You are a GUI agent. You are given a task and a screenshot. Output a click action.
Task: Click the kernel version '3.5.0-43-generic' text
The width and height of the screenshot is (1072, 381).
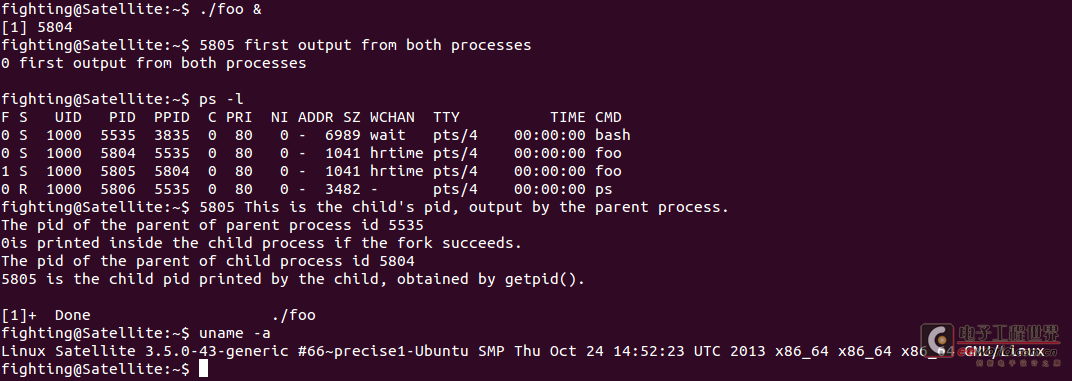[217, 351]
